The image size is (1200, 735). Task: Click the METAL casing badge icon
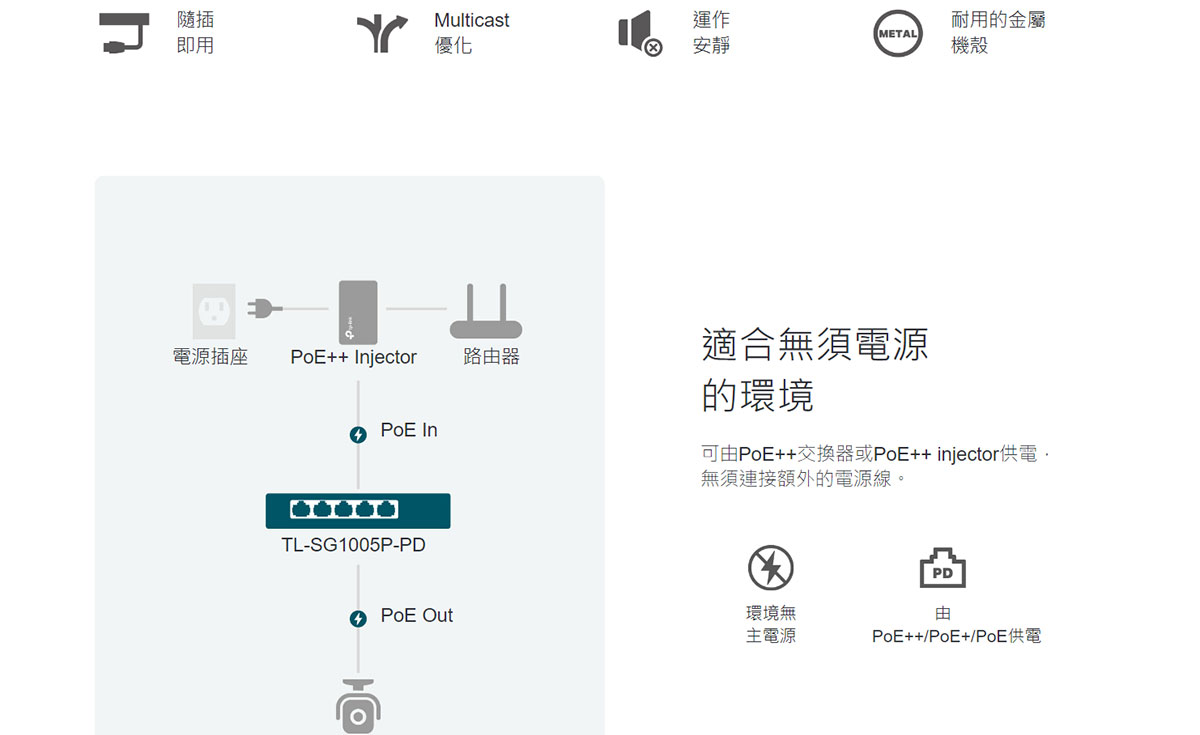click(898, 33)
